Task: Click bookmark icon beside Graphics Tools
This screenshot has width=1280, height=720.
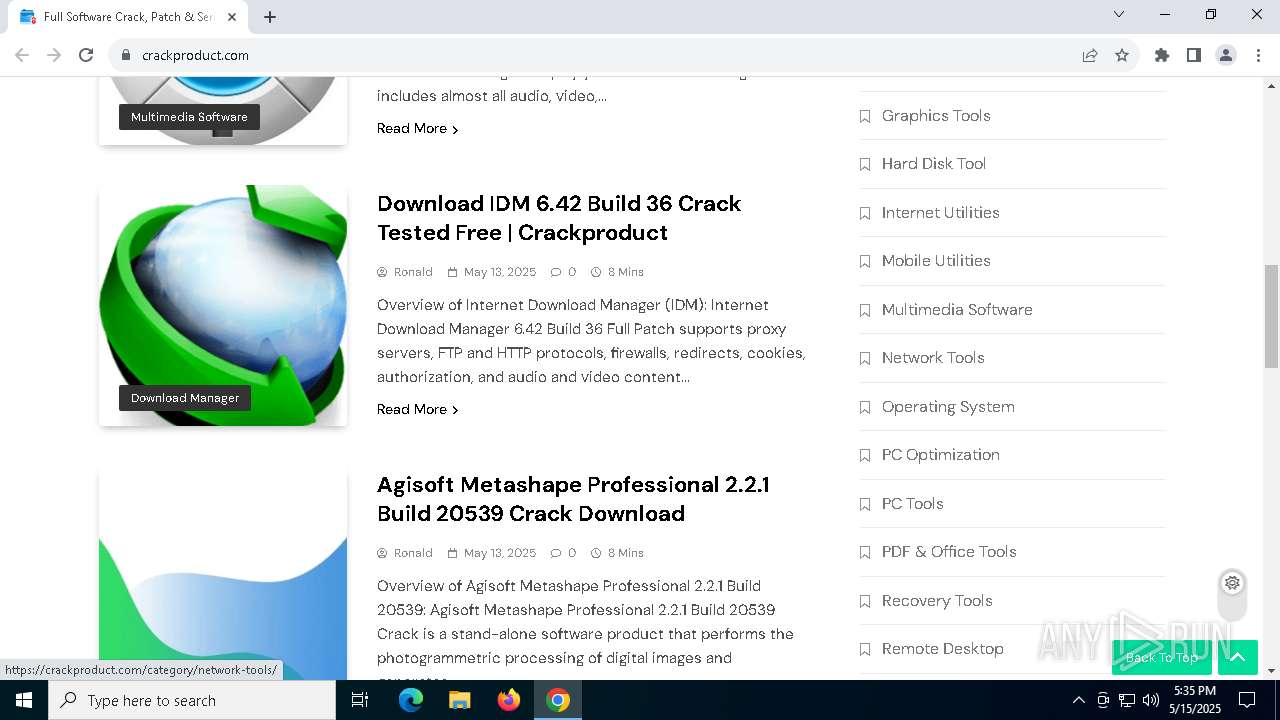Action: [865, 116]
